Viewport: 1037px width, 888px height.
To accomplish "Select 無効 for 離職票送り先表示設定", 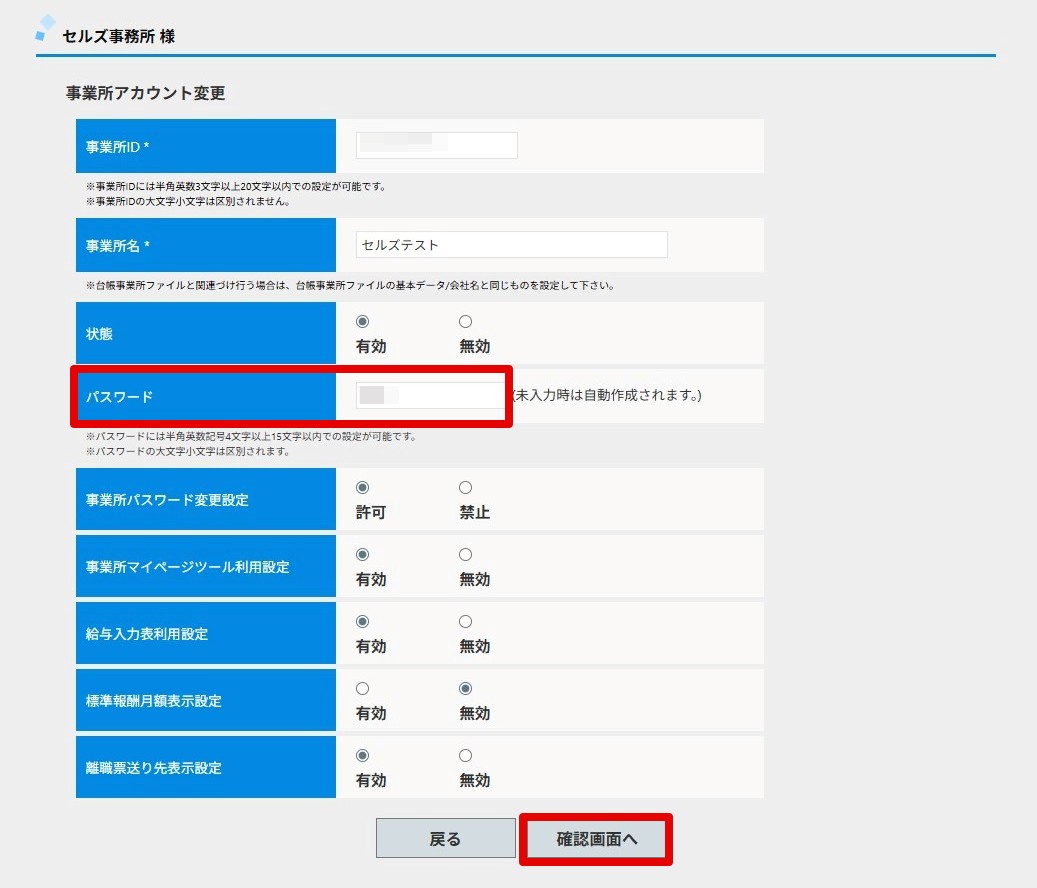I will tap(466, 755).
